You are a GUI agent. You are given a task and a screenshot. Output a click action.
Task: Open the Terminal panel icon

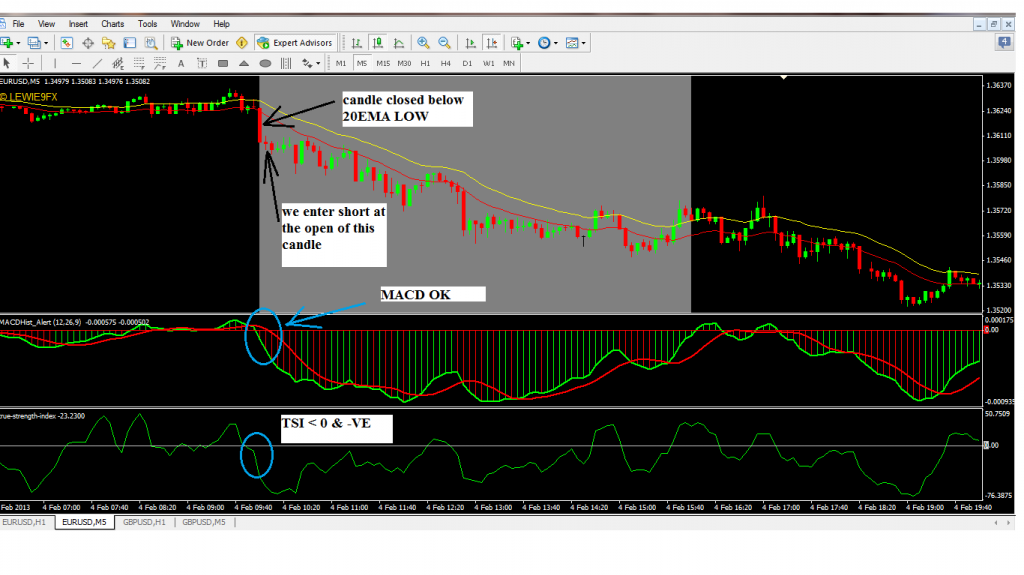129,43
